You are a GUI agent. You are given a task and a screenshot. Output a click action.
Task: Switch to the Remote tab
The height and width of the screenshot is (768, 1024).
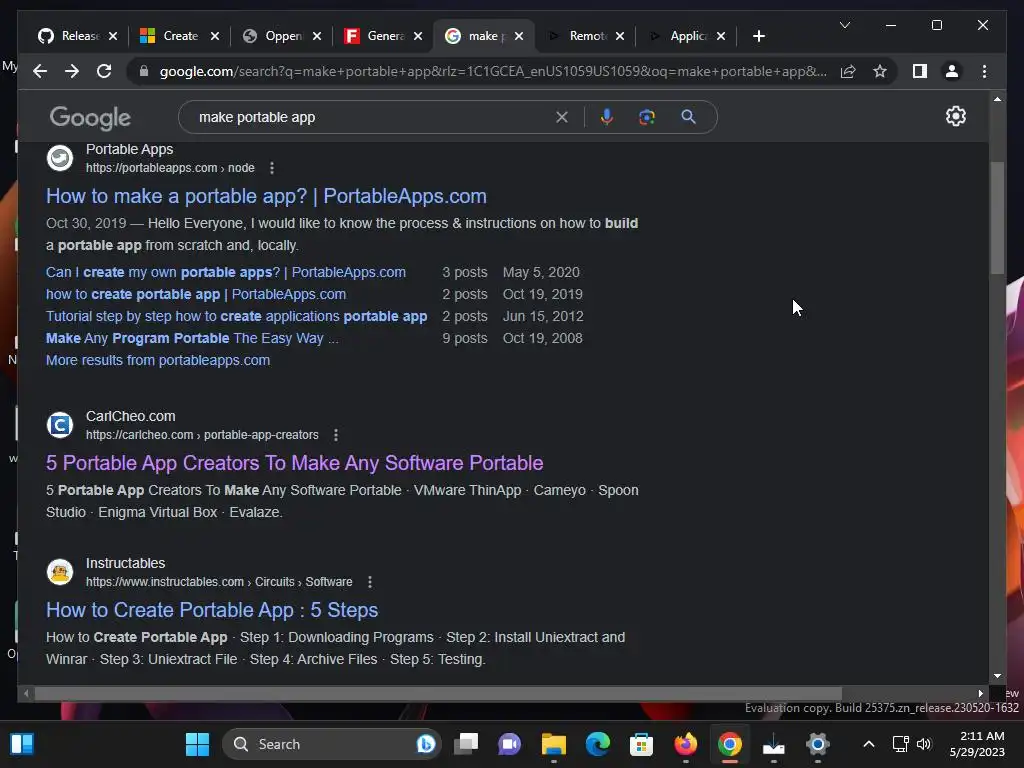click(x=579, y=36)
